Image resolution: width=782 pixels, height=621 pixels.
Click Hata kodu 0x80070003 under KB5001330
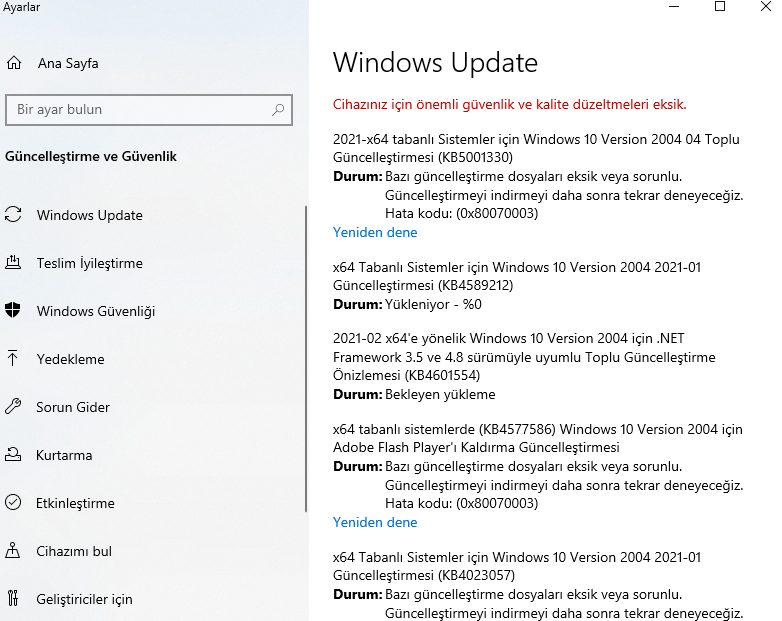coord(461,213)
